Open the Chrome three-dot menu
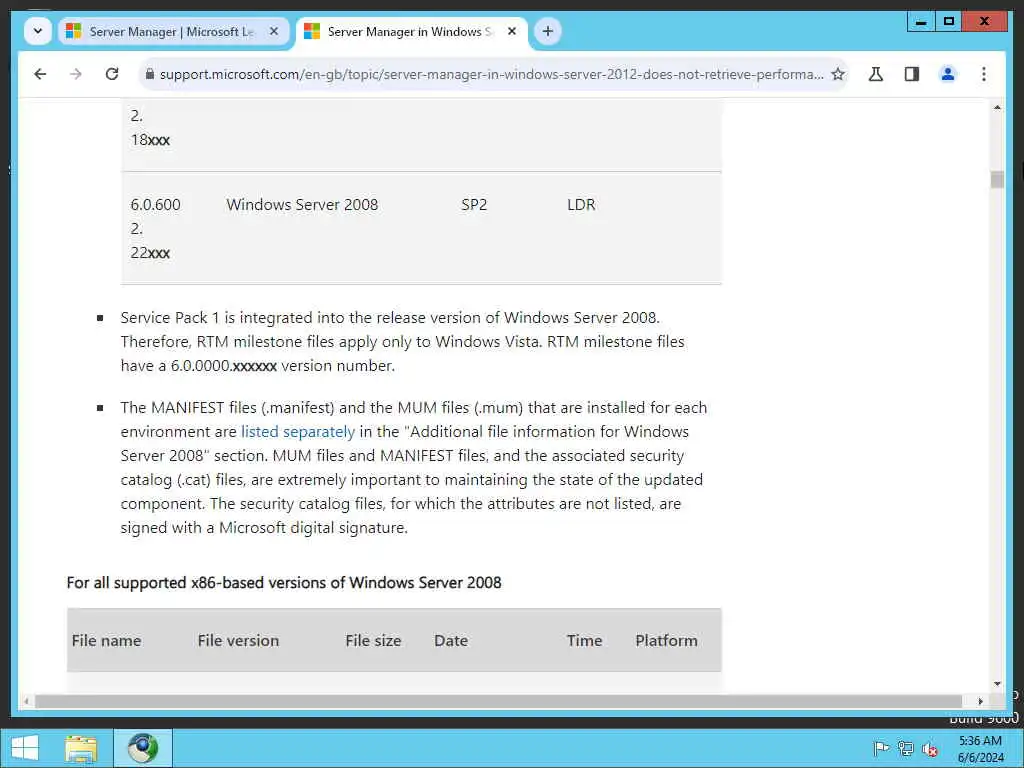 click(x=984, y=74)
